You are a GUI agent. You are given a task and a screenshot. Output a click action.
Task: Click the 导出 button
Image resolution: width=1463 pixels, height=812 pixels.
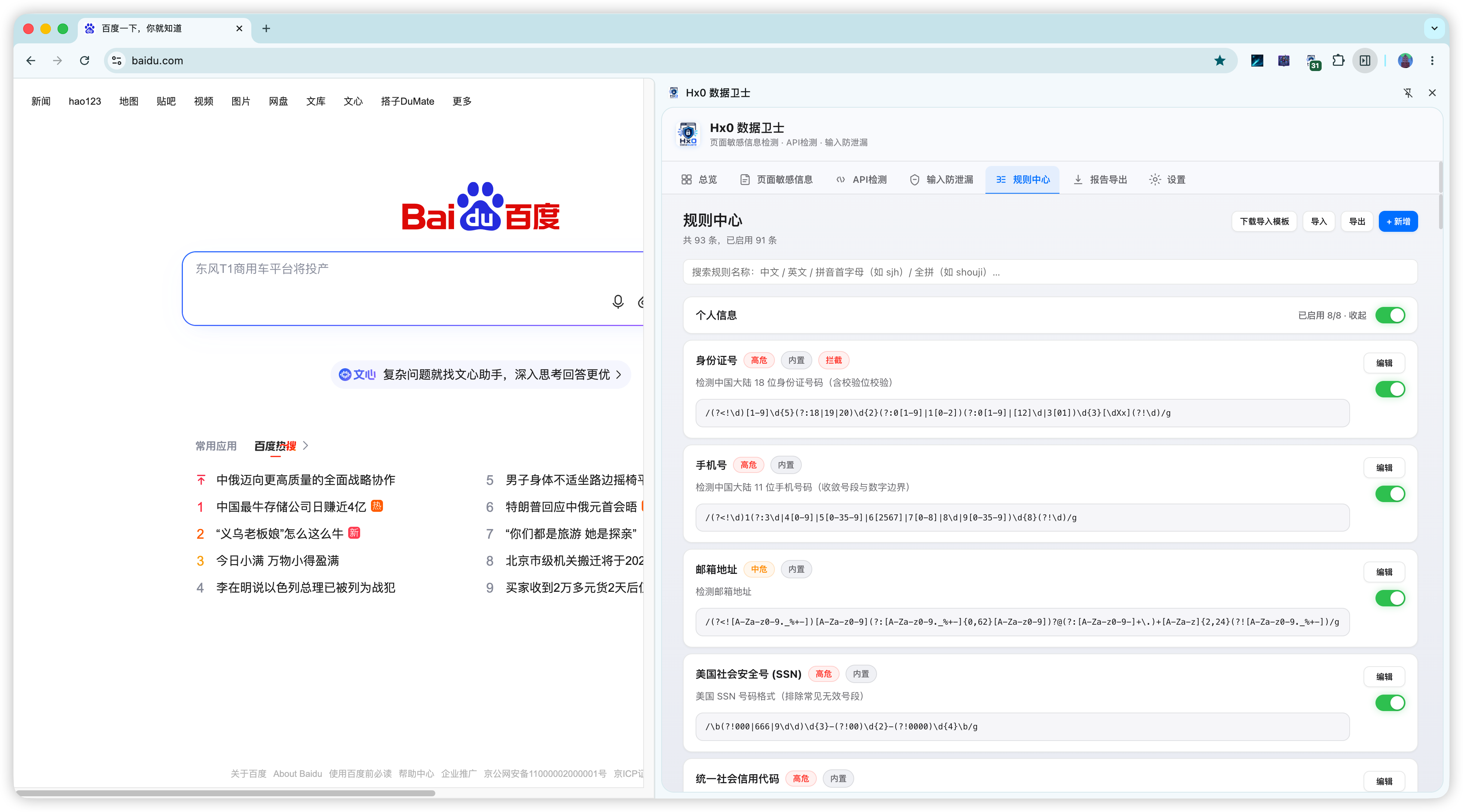click(x=1357, y=221)
